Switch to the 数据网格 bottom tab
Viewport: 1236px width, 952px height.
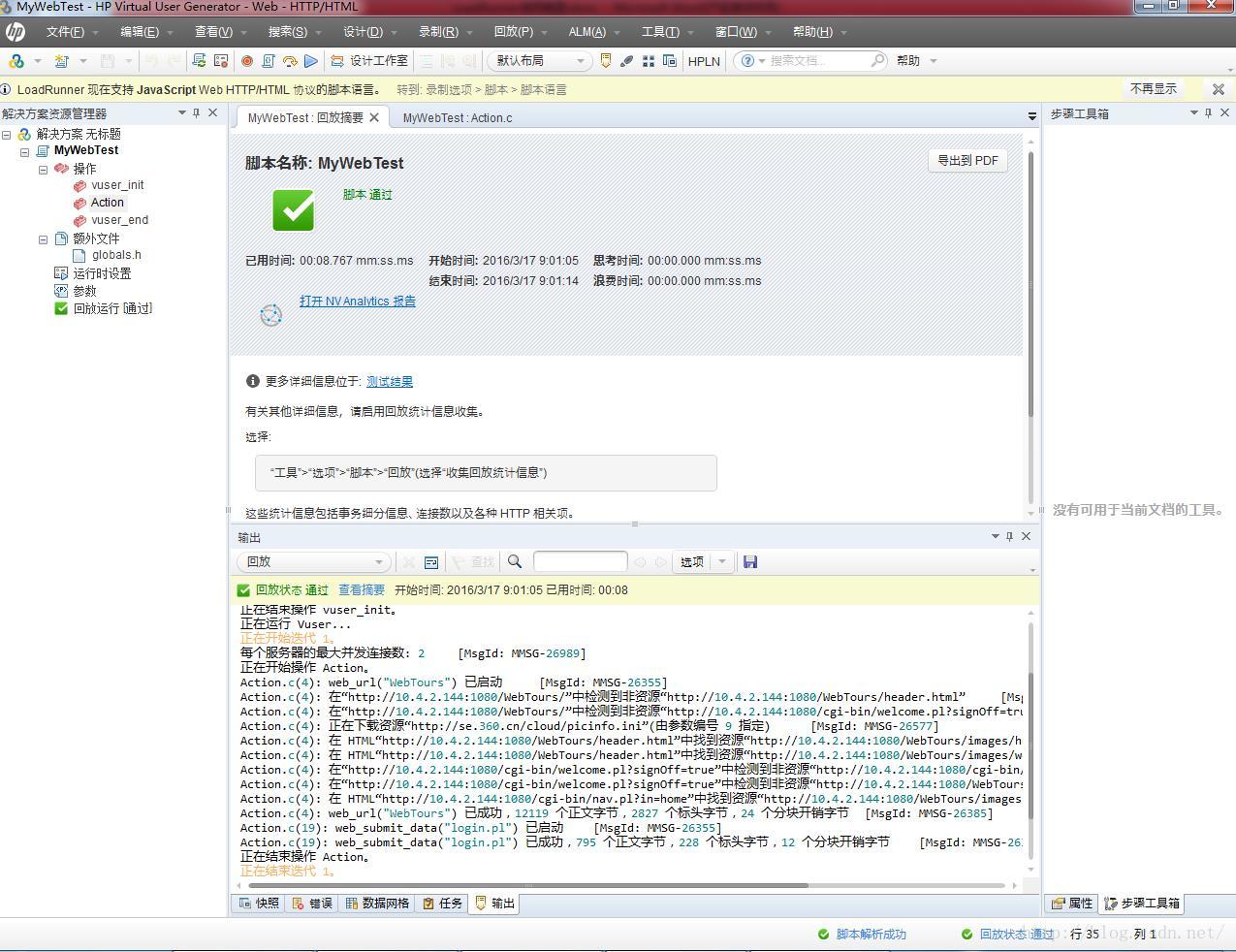tap(377, 904)
